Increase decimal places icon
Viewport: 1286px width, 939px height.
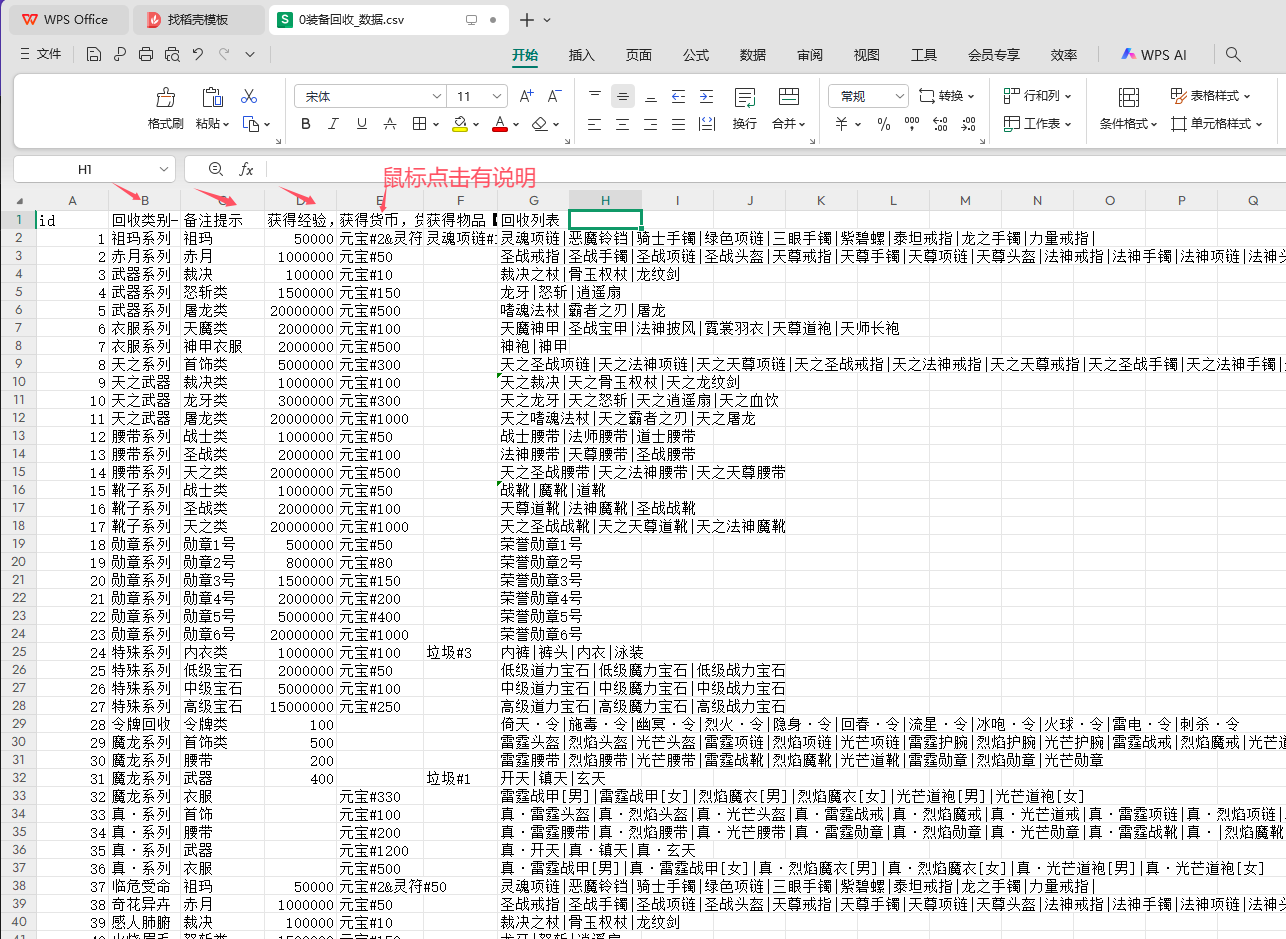(x=940, y=124)
